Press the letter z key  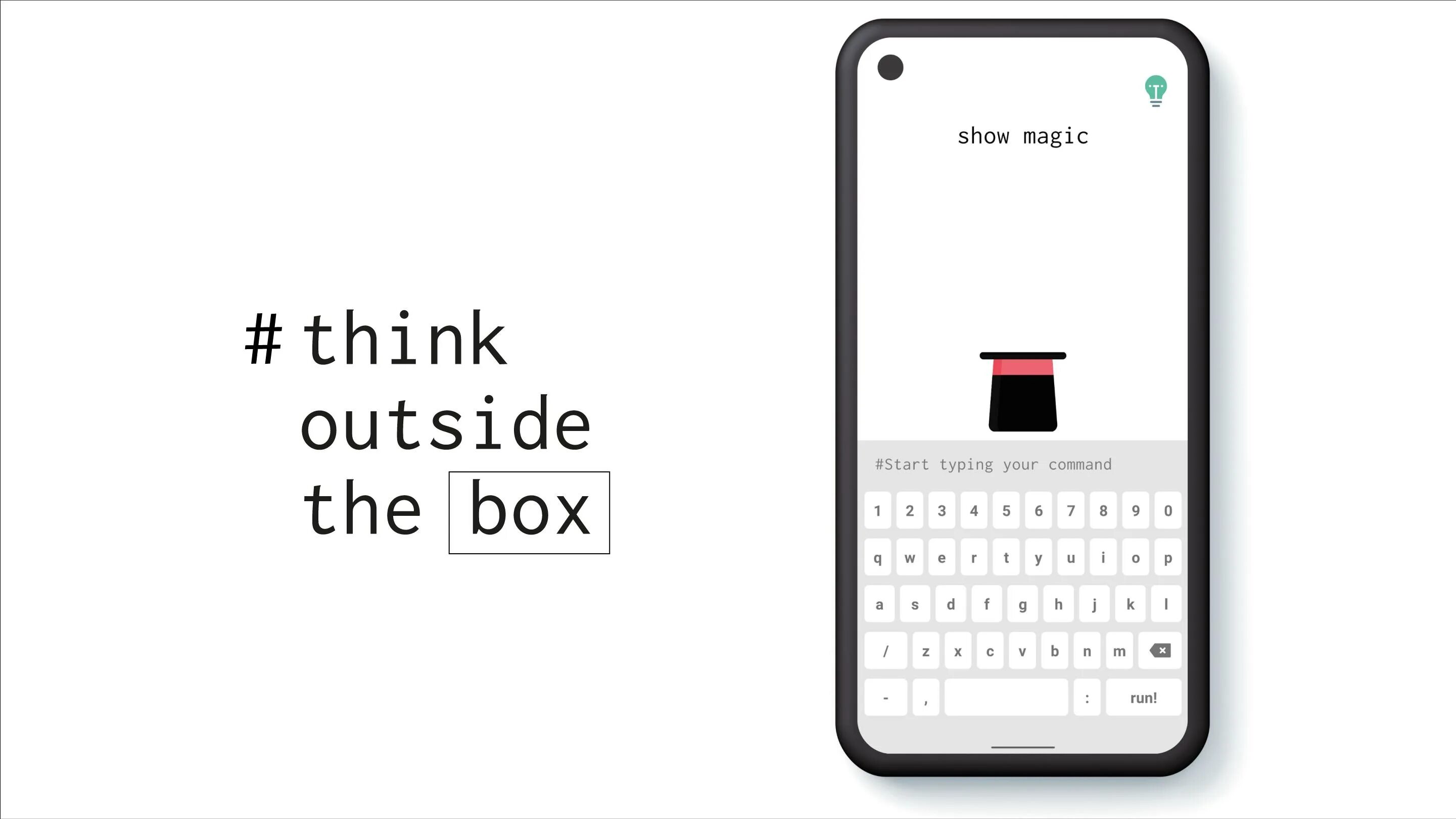(x=925, y=651)
